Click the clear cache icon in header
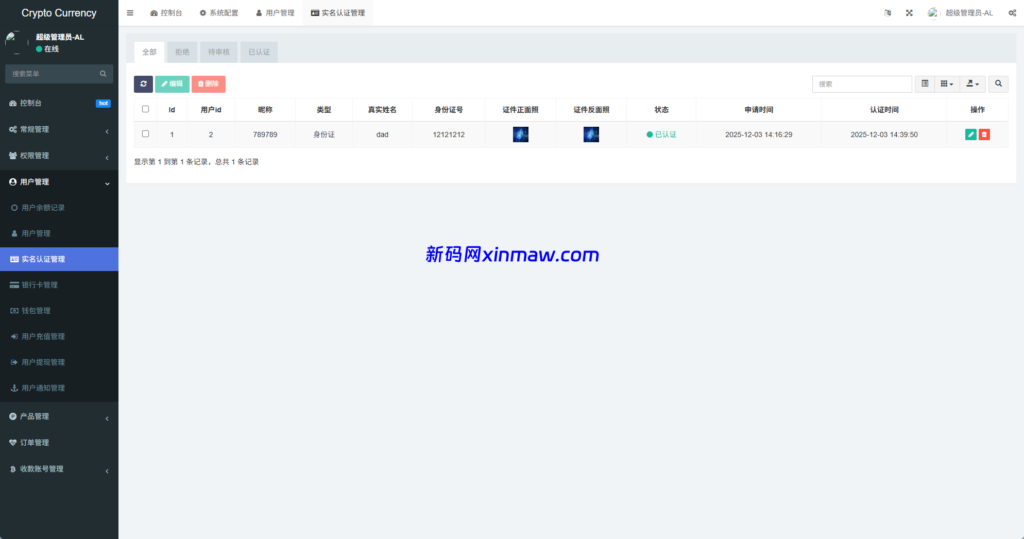Image resolution: width=1024 pixels, height=539 pixels. [x=888, y=13]
